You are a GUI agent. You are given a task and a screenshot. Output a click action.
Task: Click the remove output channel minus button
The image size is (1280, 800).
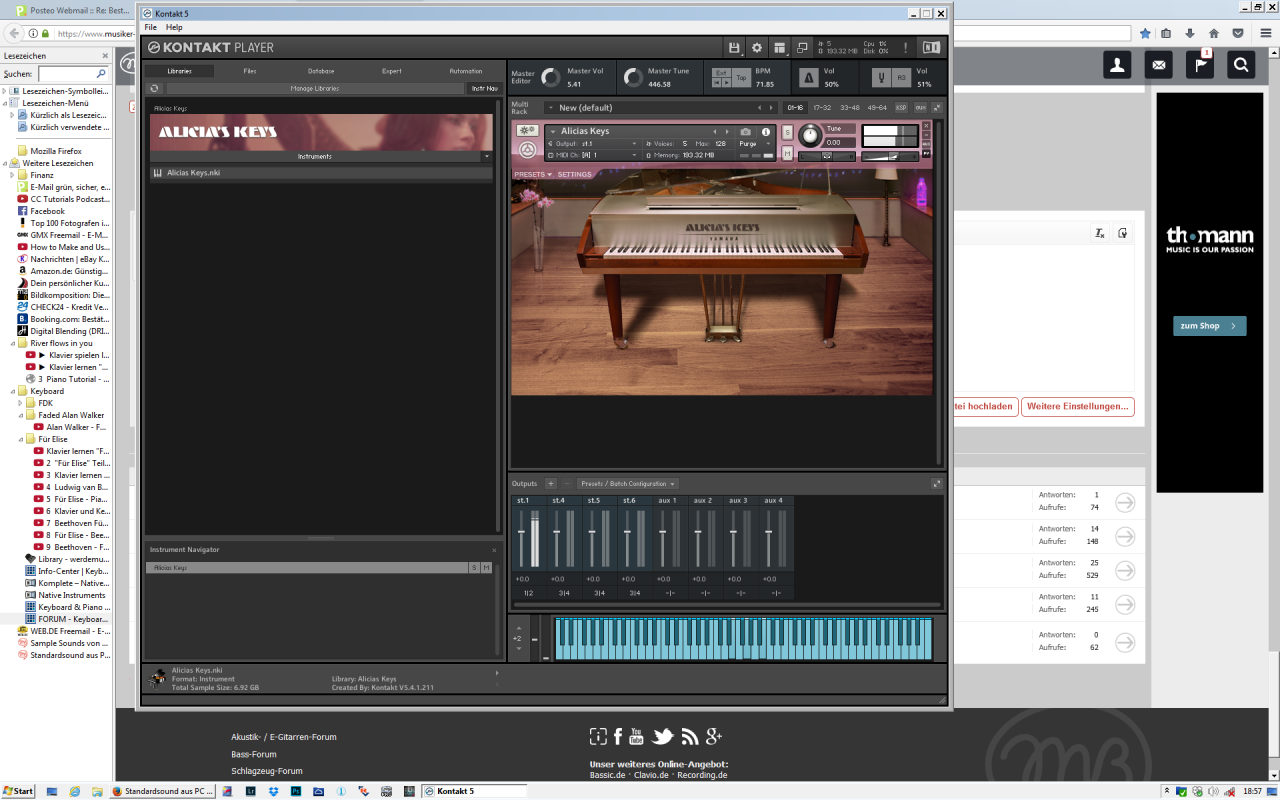click(x=565, y=484)
